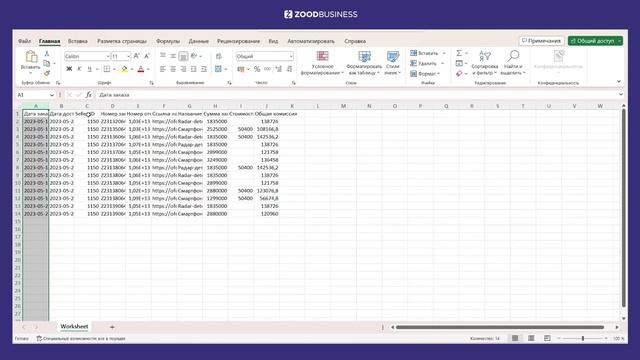Click the Copy icon in clipboard group
640x360 pixels.
(x=47, y=63)
